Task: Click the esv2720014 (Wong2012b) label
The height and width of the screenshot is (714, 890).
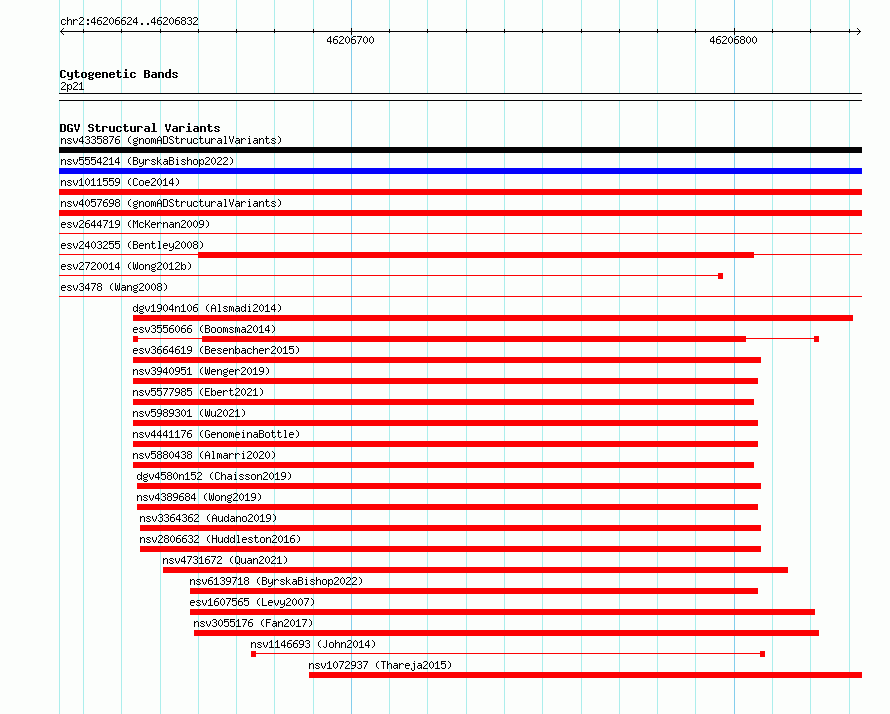Action: [x=126, y=266]
